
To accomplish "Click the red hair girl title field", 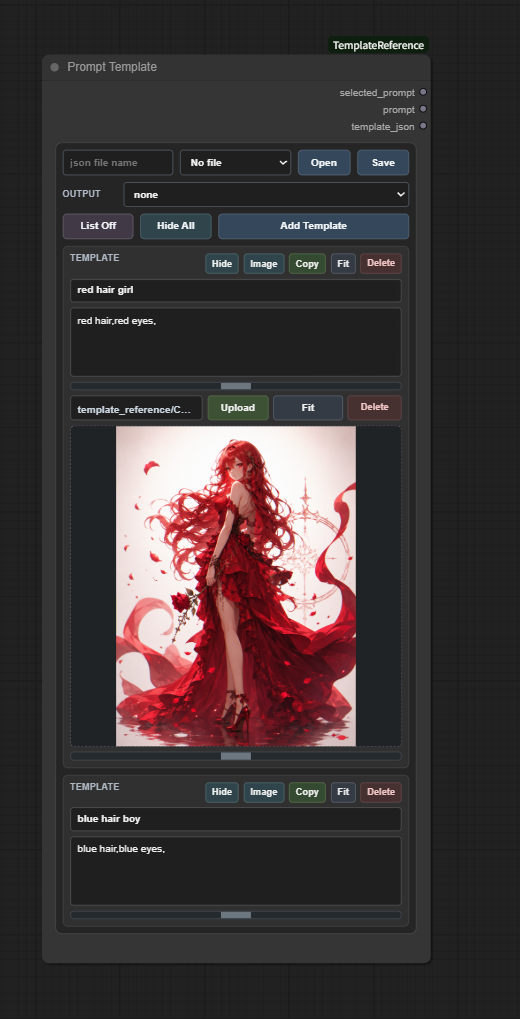I will 235,290.
